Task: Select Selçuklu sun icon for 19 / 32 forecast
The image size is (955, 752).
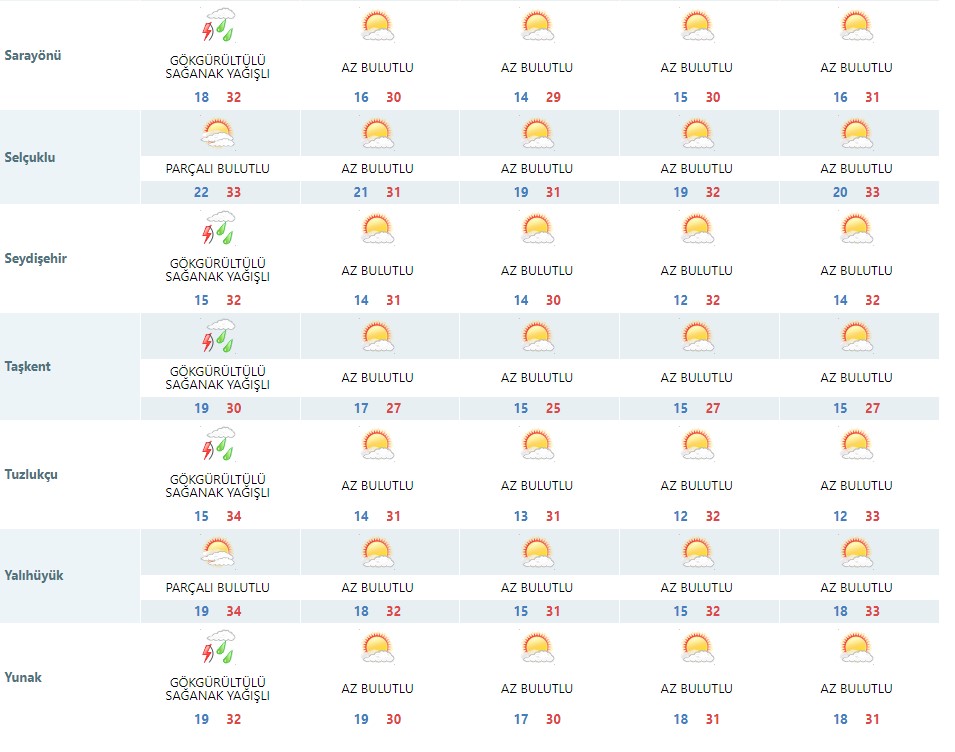Action: coord(697,134)
